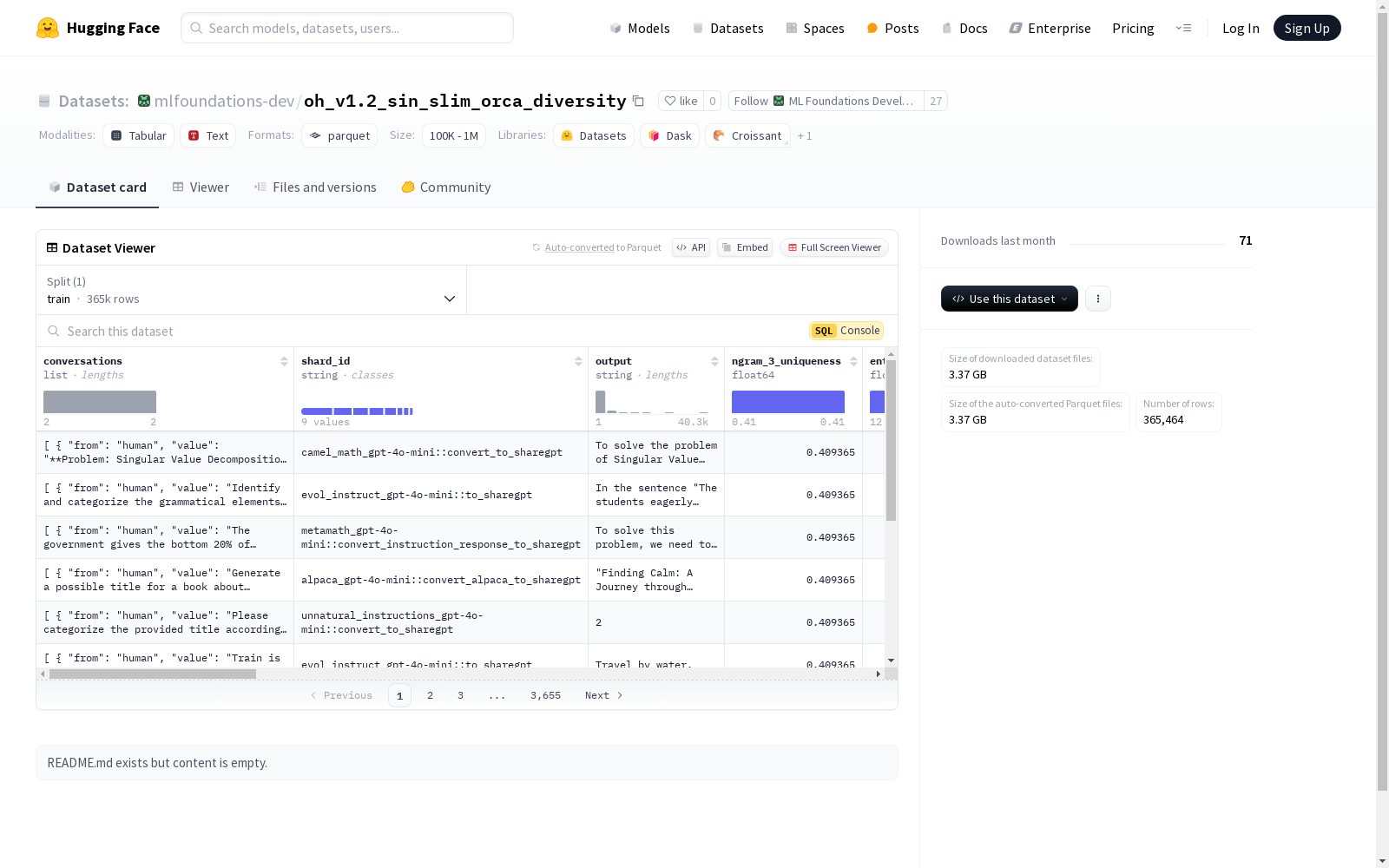This screenshot has height=868, width=1389.
Task: Click the Next page button
Action: click(604, 695)
